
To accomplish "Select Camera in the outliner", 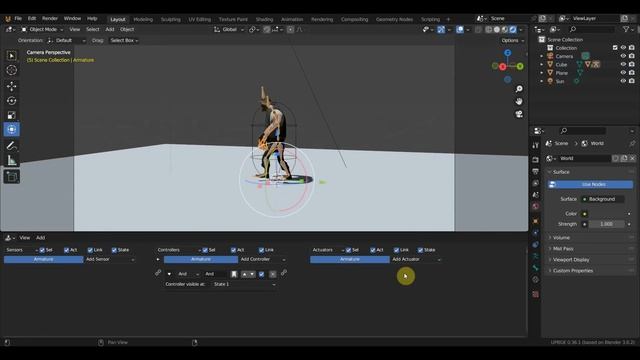I will click(x=564, y=56).
